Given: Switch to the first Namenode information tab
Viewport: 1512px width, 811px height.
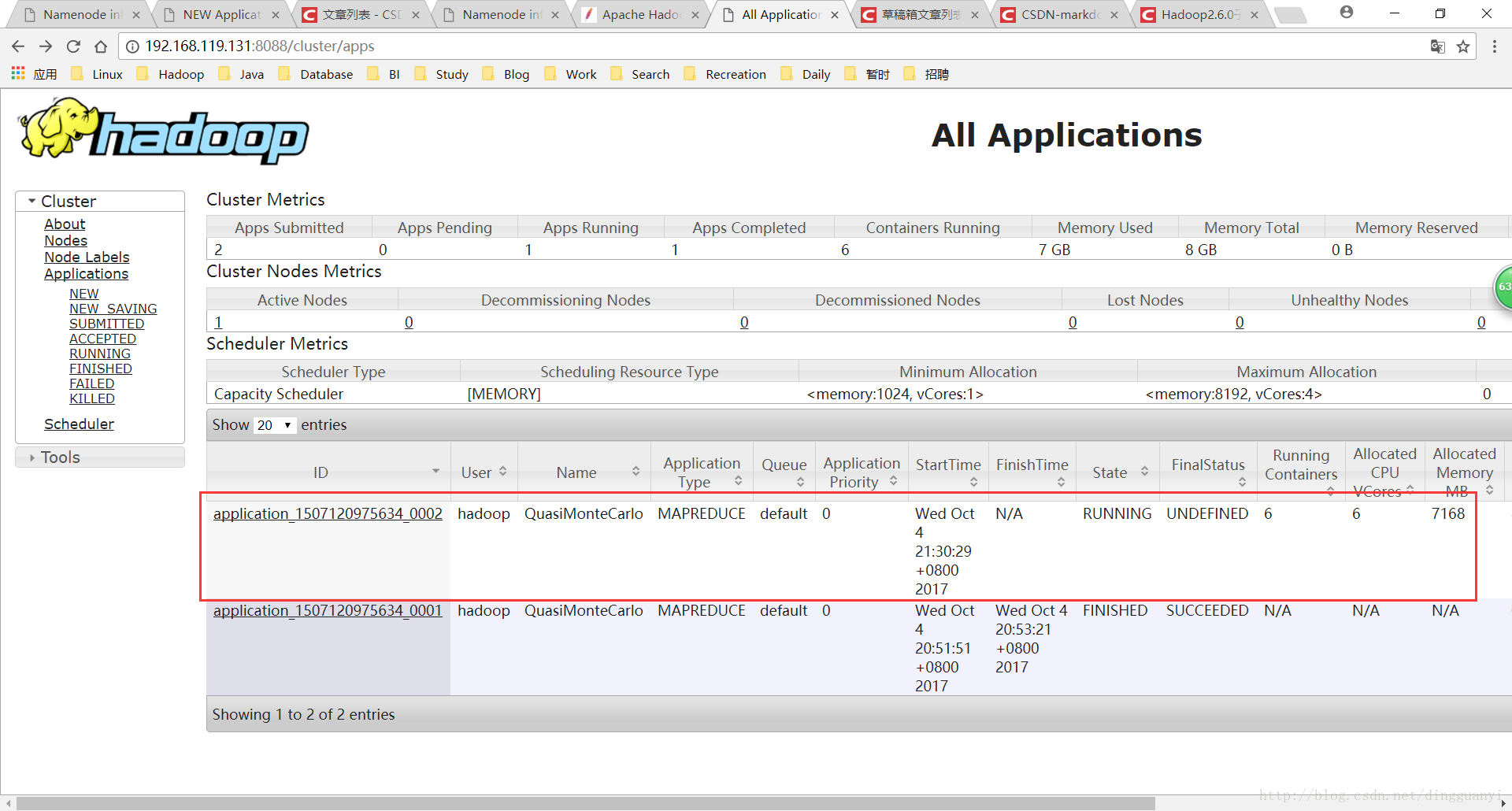Looking at the screenshot, I should tap(83, 15).
